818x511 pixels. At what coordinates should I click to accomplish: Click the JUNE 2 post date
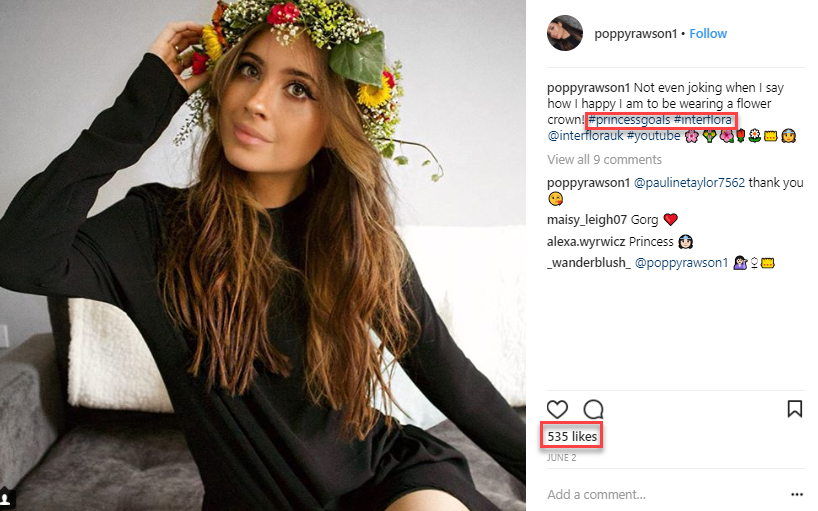562,458
